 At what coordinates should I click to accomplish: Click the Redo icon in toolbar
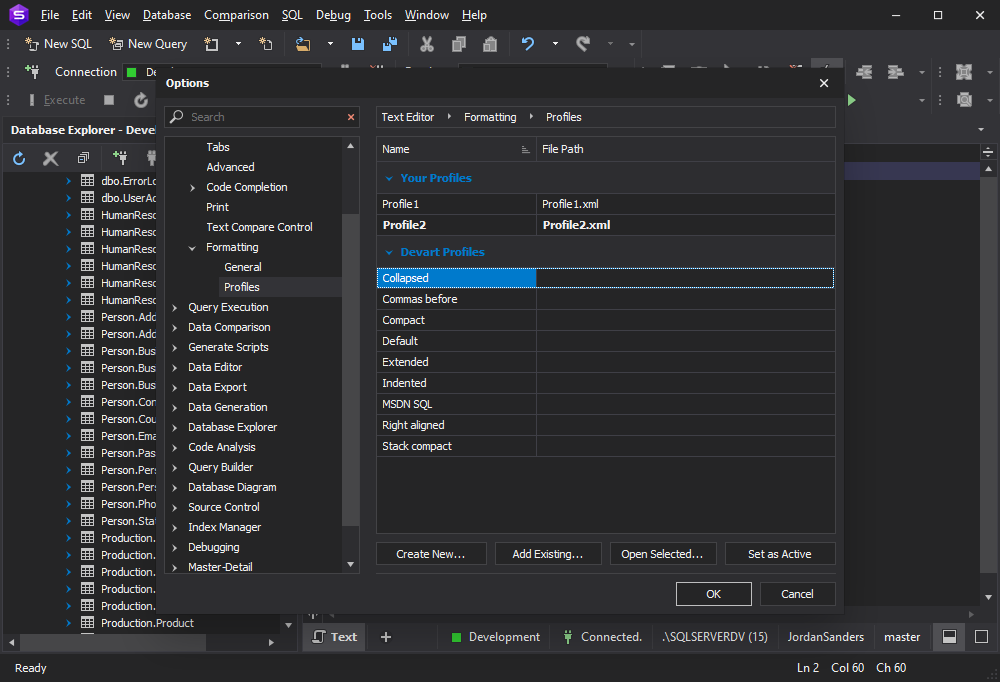[583, 44]
